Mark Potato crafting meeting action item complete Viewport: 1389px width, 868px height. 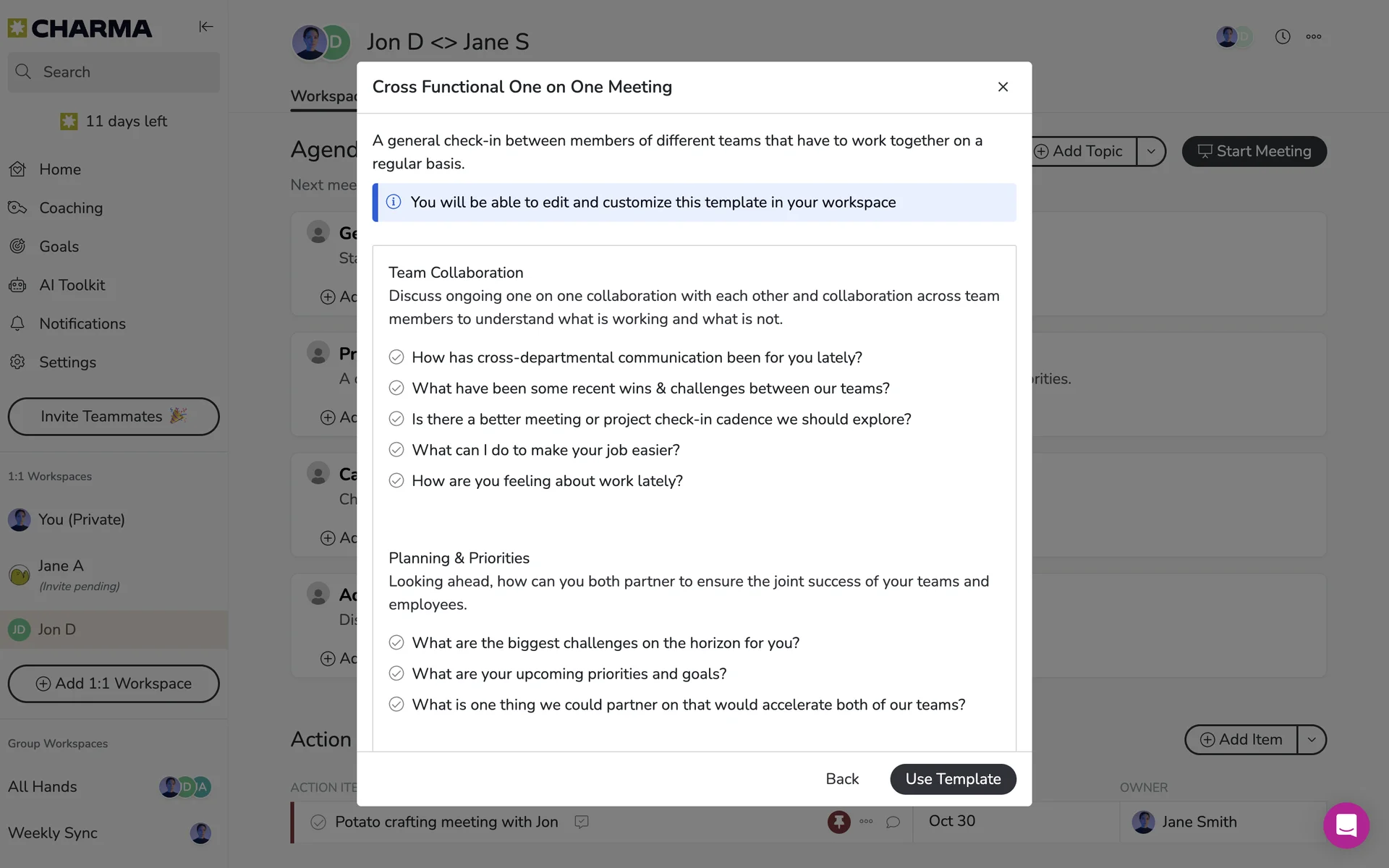(x=318, y=822)
